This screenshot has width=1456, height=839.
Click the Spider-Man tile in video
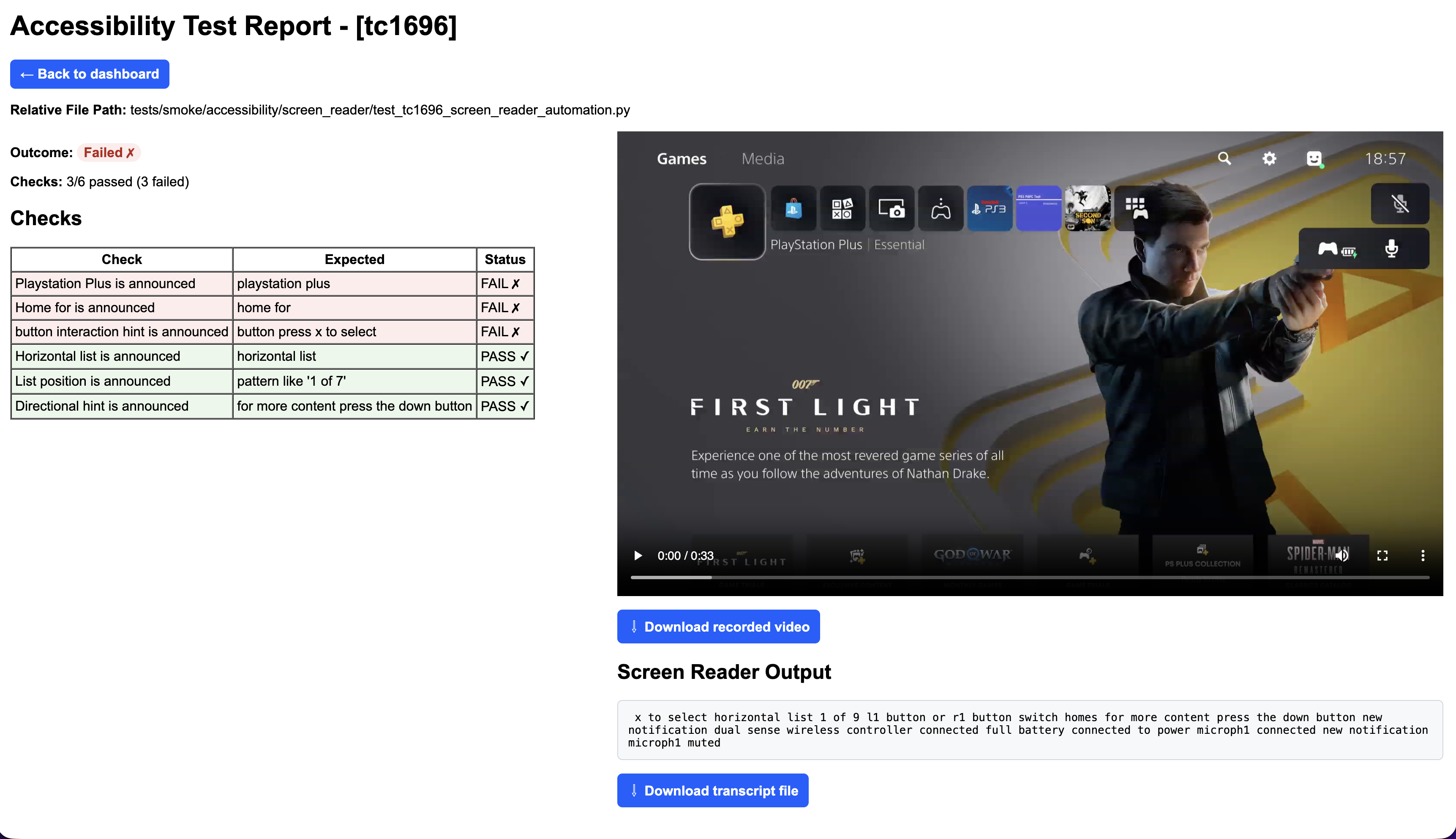click(x=1318, y=559)
